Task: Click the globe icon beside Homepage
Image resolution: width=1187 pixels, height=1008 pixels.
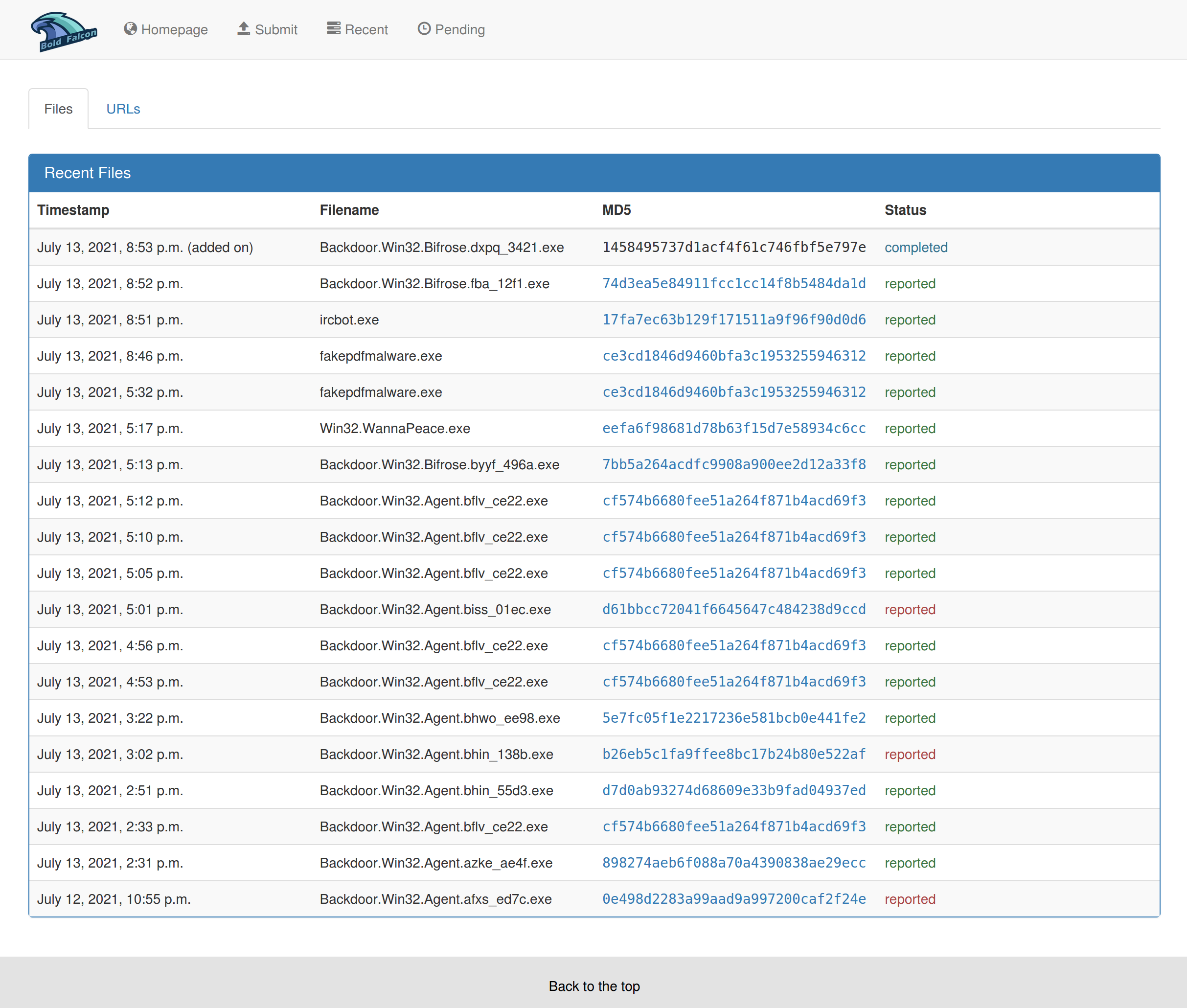Action: coord(130,28)
